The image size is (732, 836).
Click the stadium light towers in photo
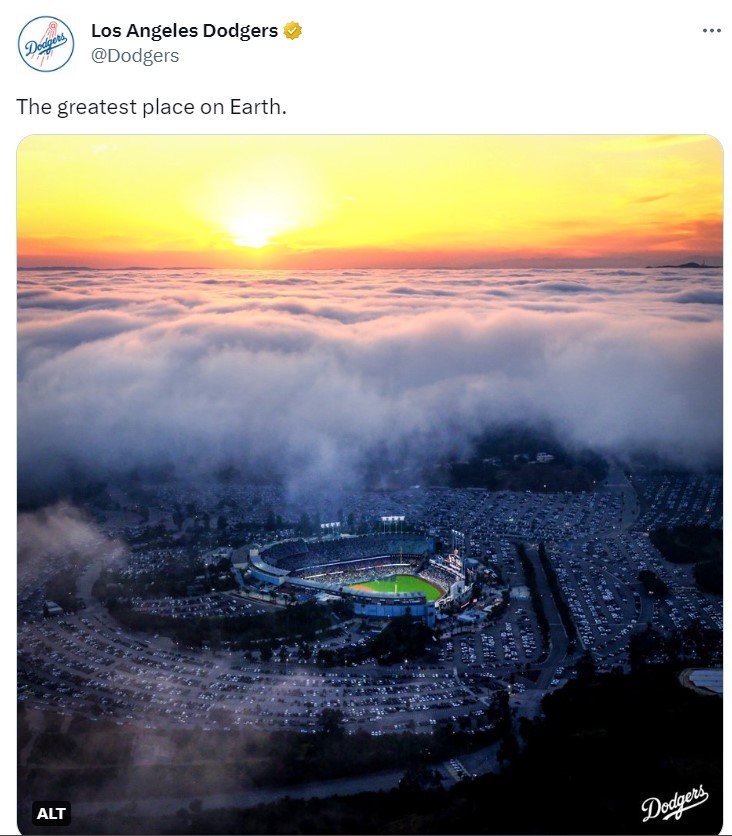click(392, 523)
